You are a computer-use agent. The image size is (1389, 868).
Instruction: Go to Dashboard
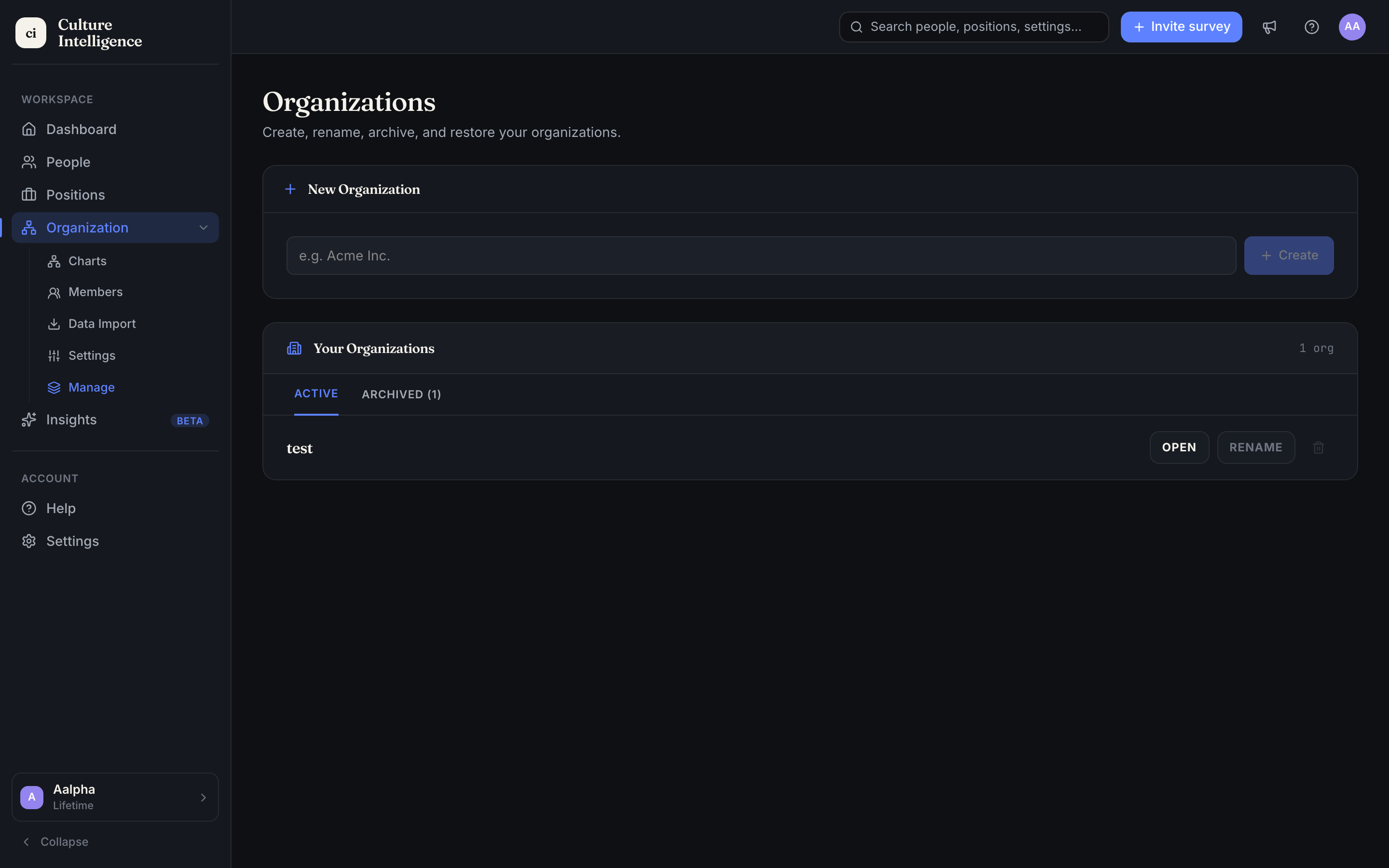coord(115,129)
